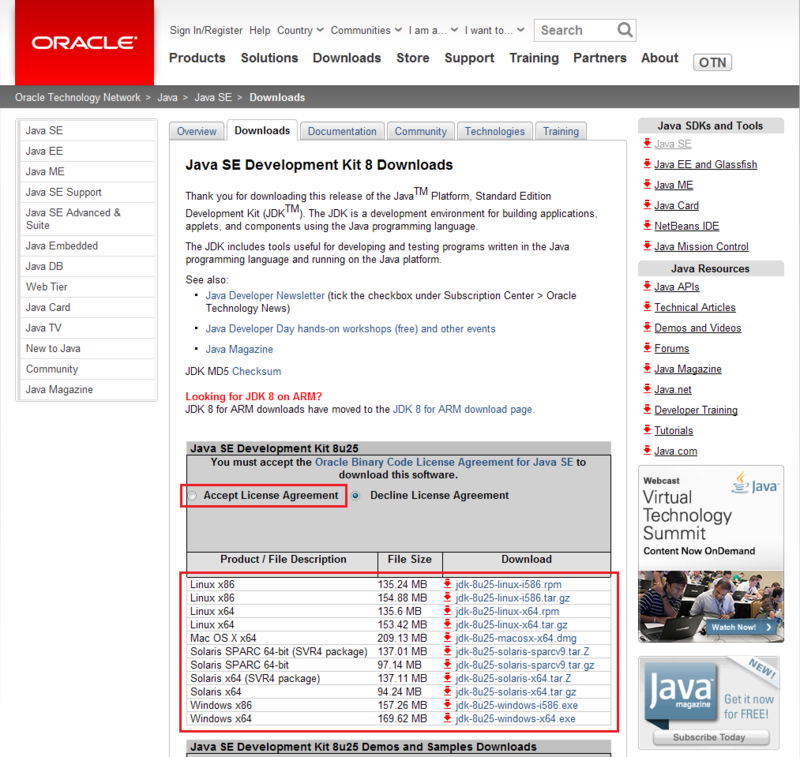
Task: Open Java Magazine link in See also list
Action: click(239, 349)
